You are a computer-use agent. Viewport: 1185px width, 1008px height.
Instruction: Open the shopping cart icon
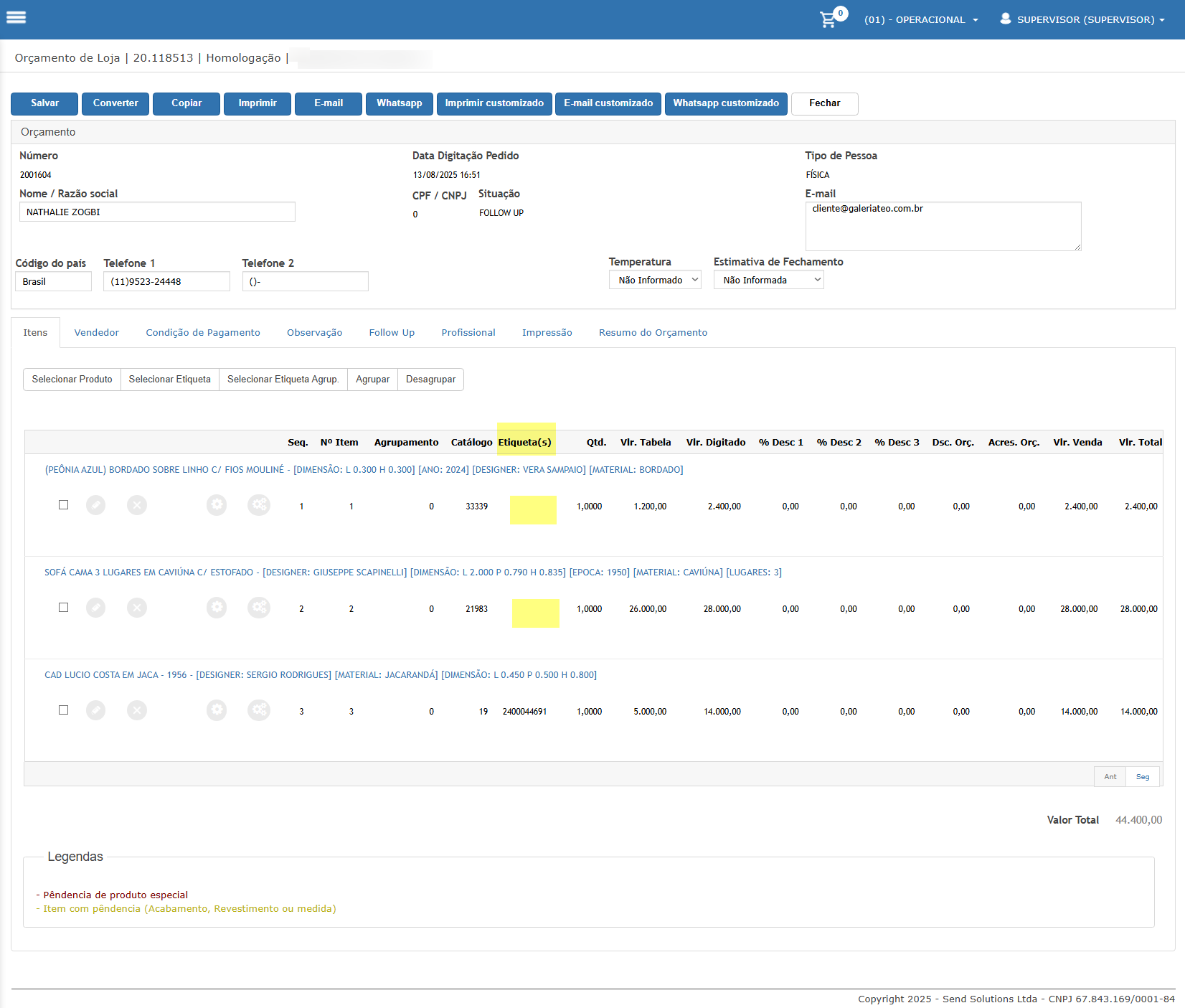coord(828,19)
